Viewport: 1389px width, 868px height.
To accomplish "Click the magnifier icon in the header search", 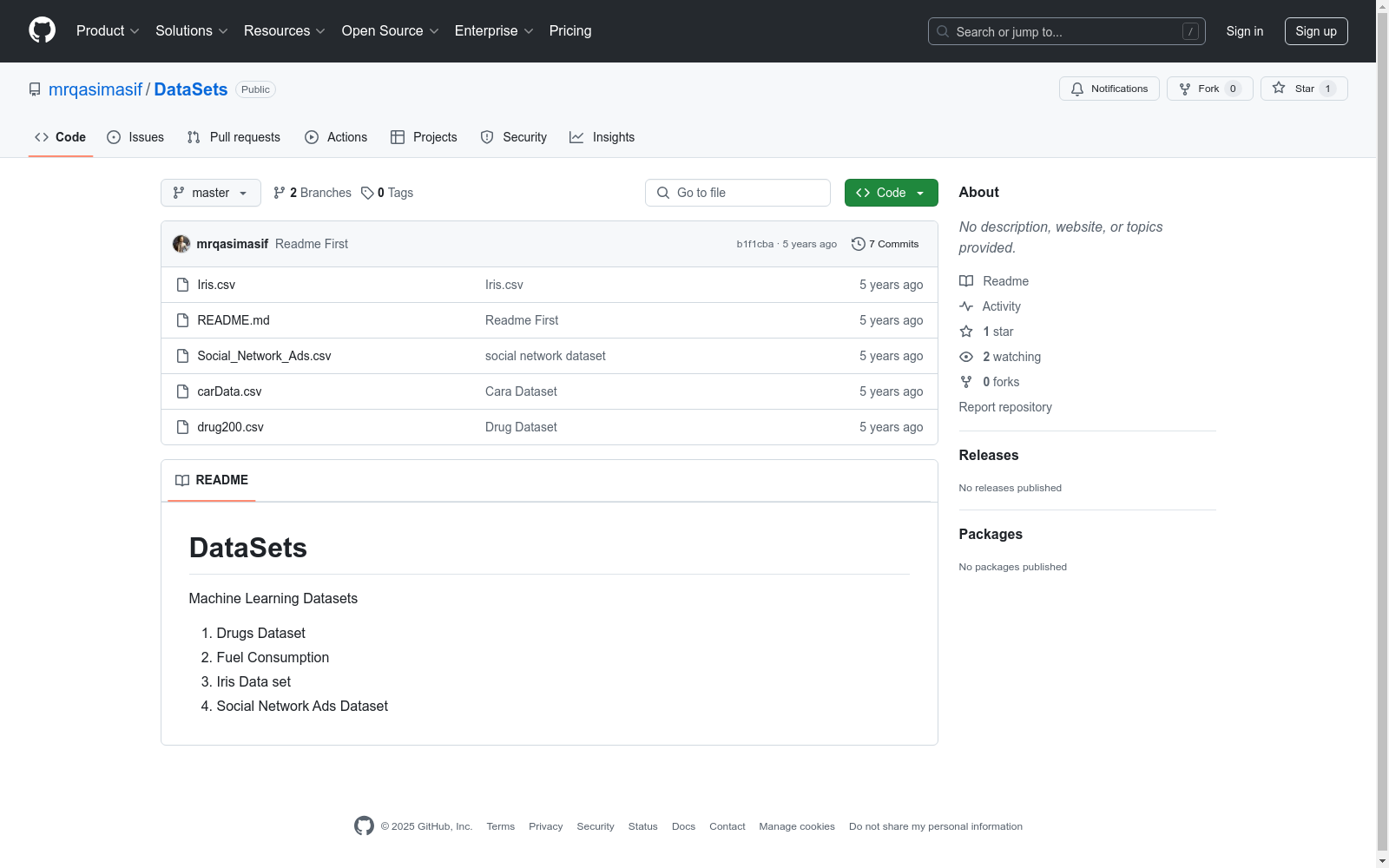I will (x=943, y=31).
